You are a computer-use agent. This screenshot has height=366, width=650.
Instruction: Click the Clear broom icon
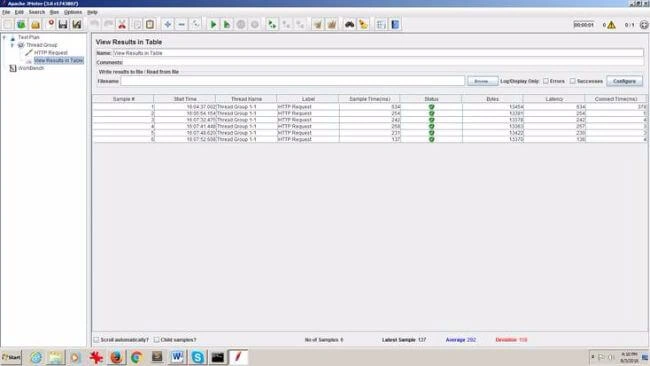pos(318,24)
